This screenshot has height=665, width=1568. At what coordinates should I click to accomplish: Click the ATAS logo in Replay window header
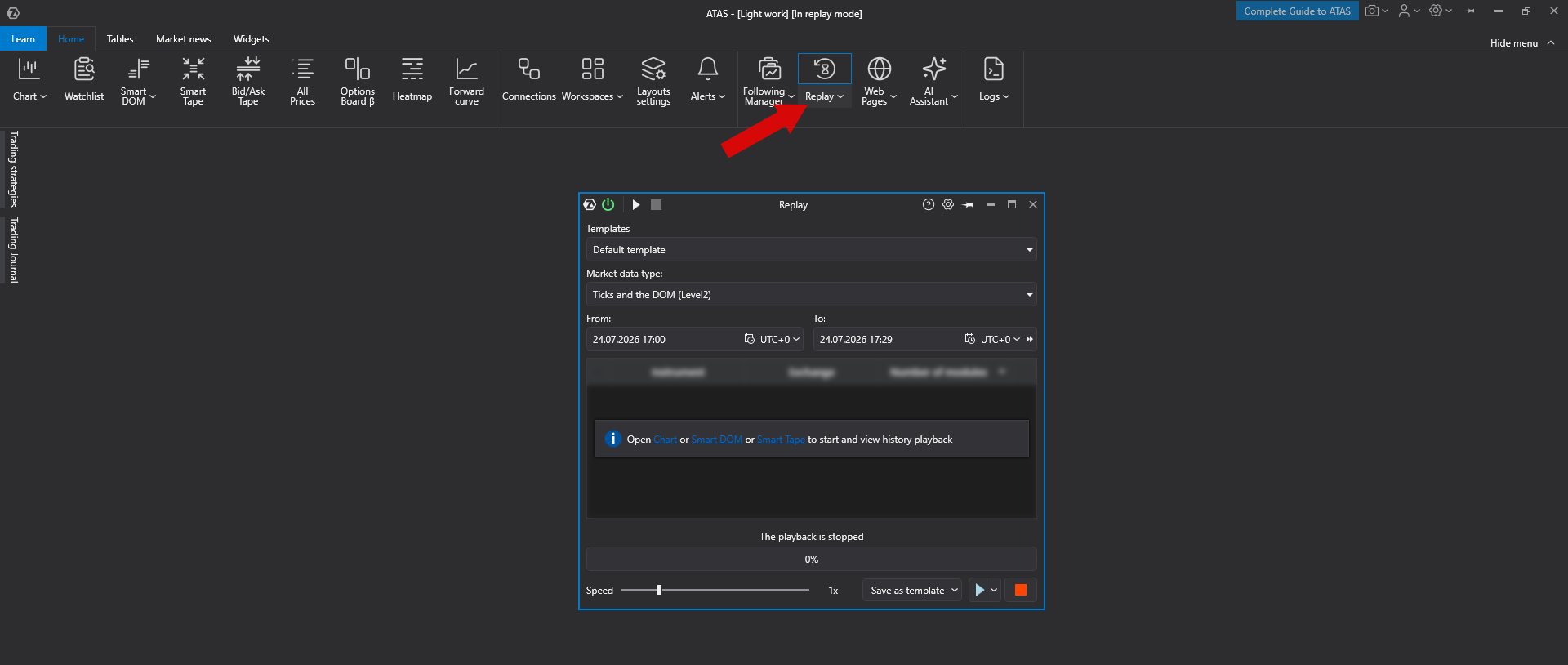[x=590, y=204]
